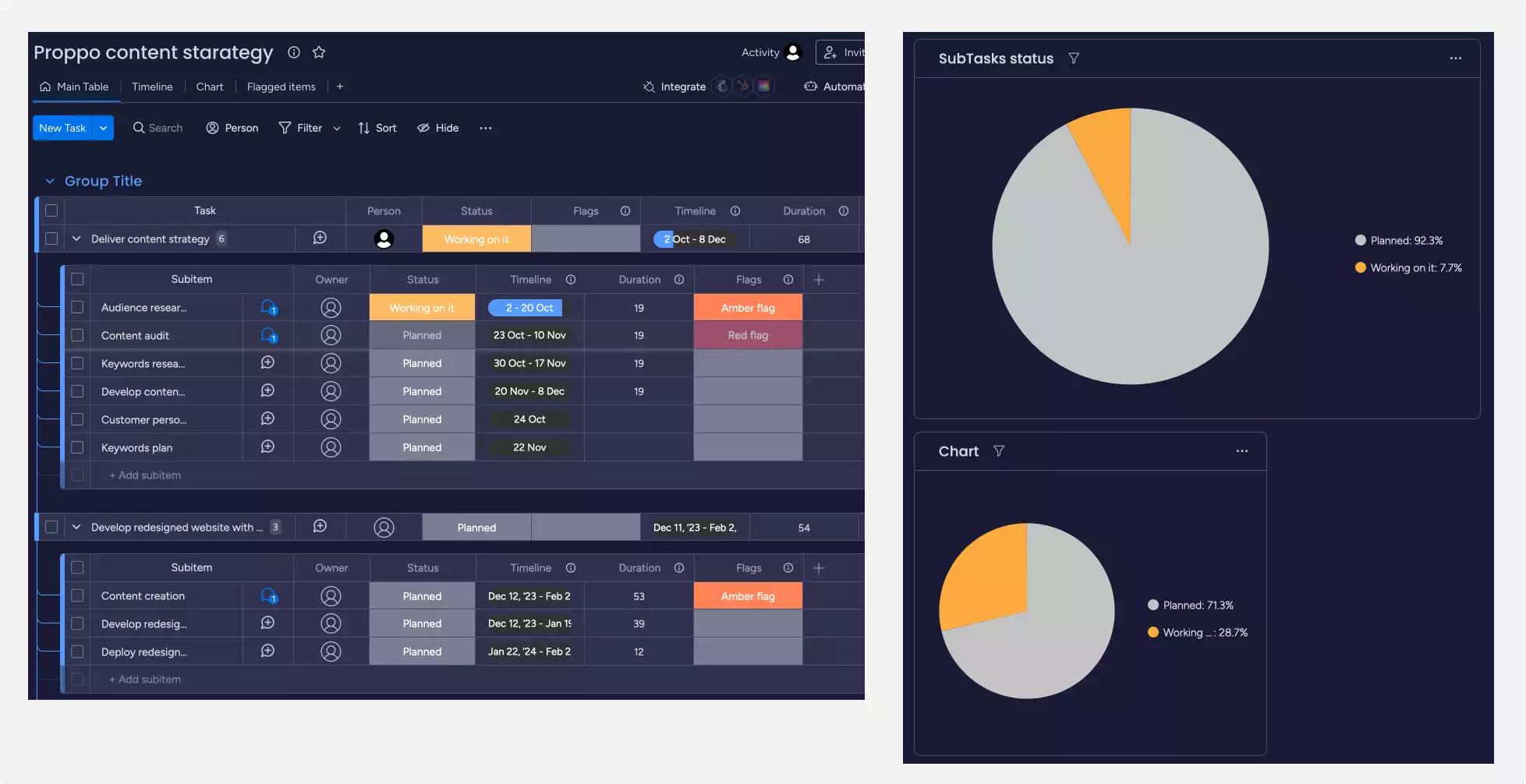The height and width of the screenshot is (784, 1526).
Task: Open updates for Develop redesigned website
Action: point(320,527)
